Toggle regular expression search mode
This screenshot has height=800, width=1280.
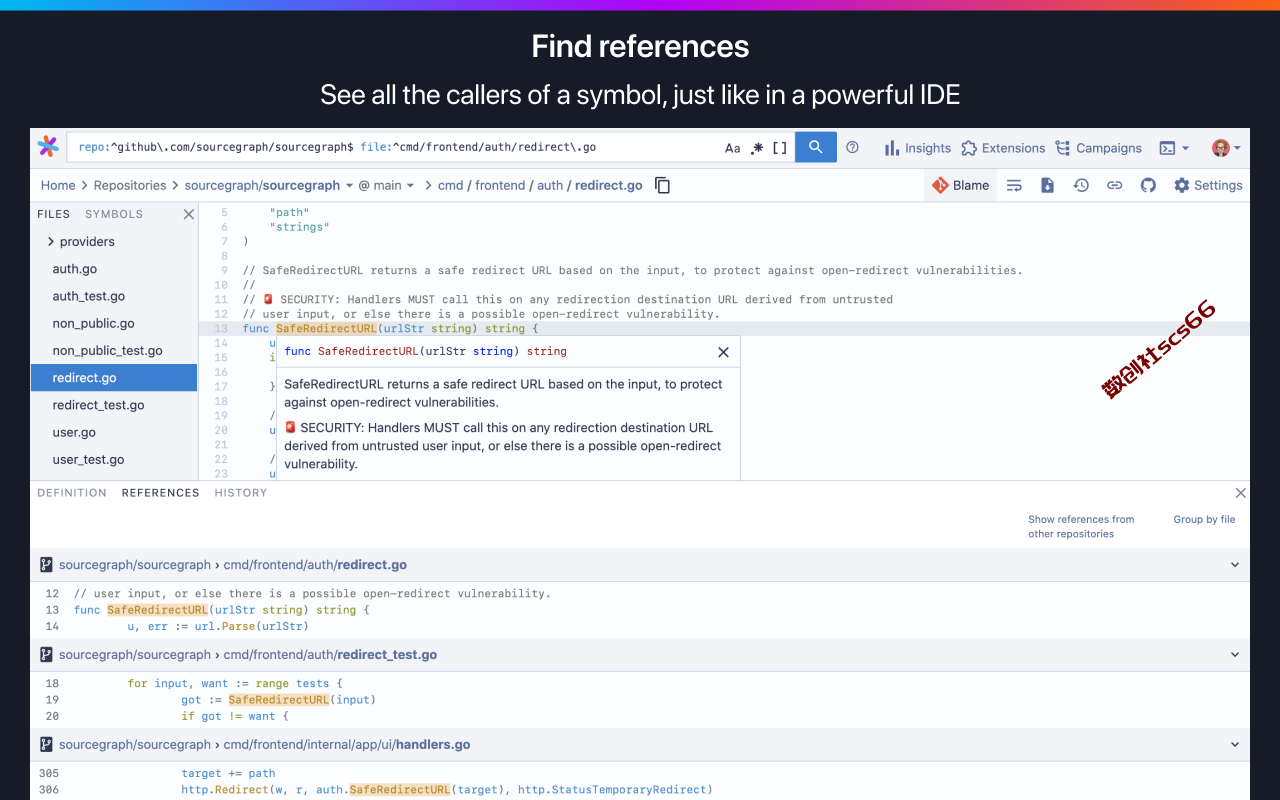coord(757,148)
